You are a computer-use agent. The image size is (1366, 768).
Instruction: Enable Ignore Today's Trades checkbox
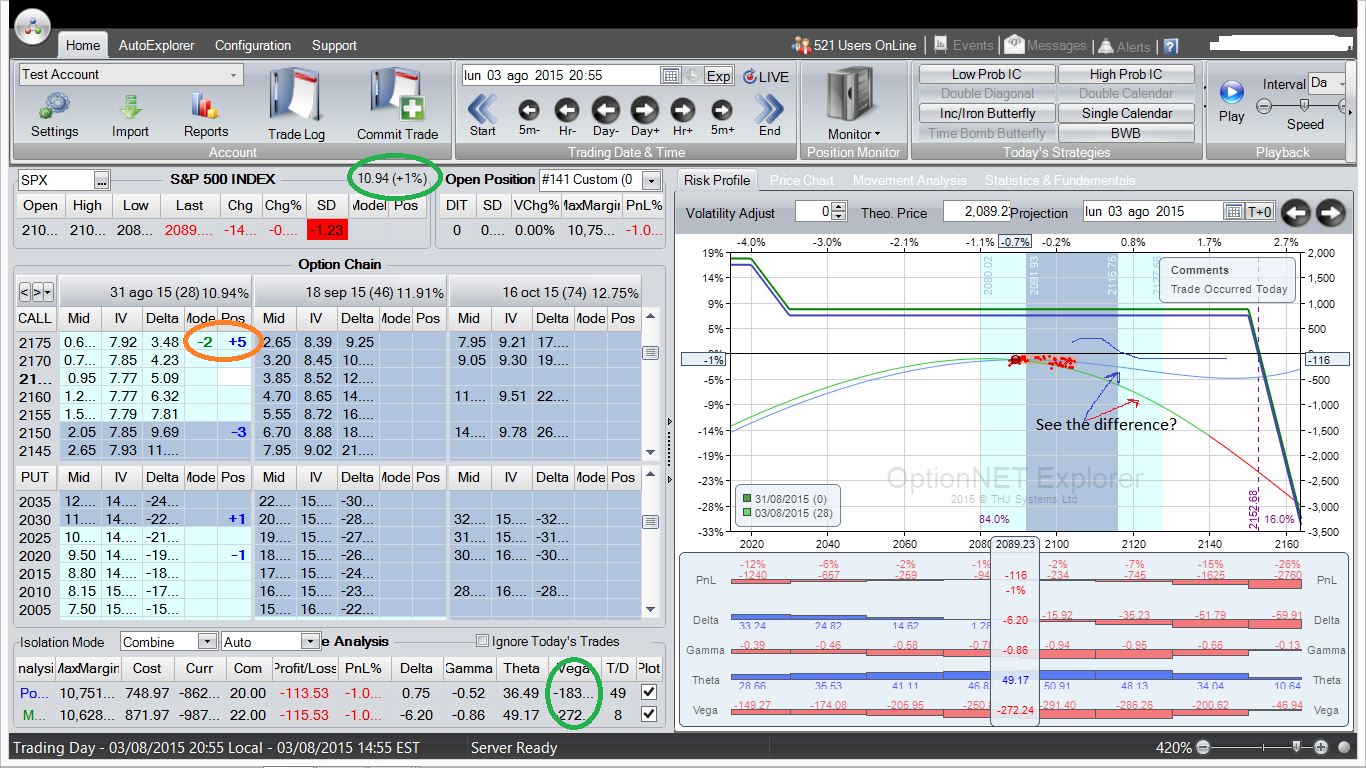coord(483,642)
